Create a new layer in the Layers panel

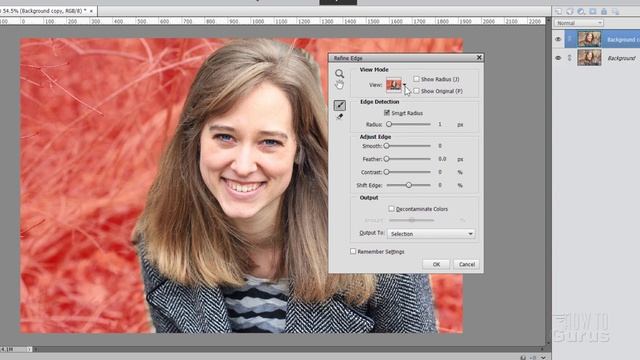pyautogui.click(x=558, y=11)
